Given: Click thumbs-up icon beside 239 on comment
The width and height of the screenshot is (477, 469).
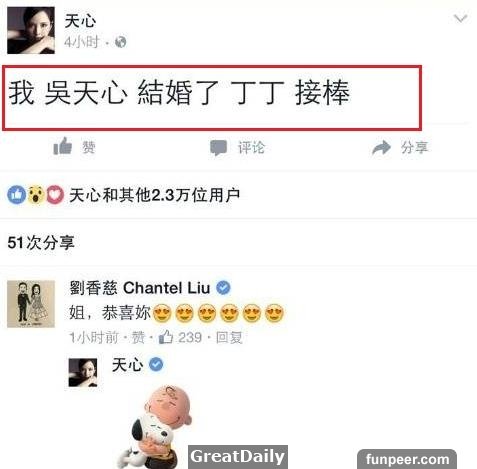Looking at the screenshot, I should pos(166,337).
